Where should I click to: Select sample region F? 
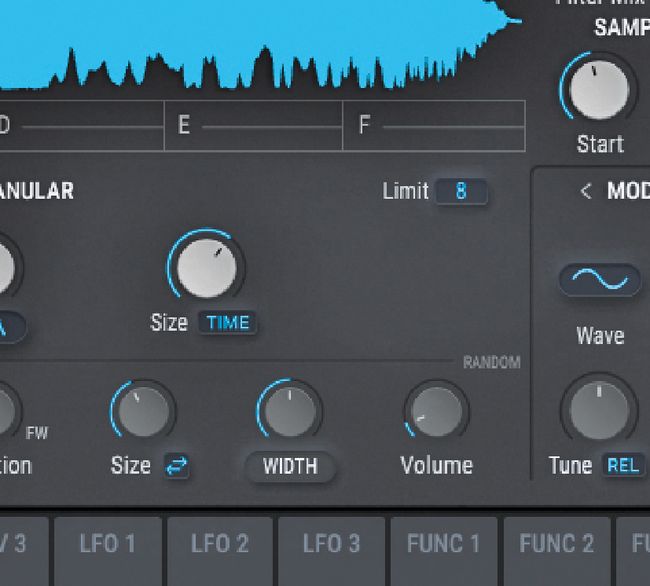coord(434,126)
